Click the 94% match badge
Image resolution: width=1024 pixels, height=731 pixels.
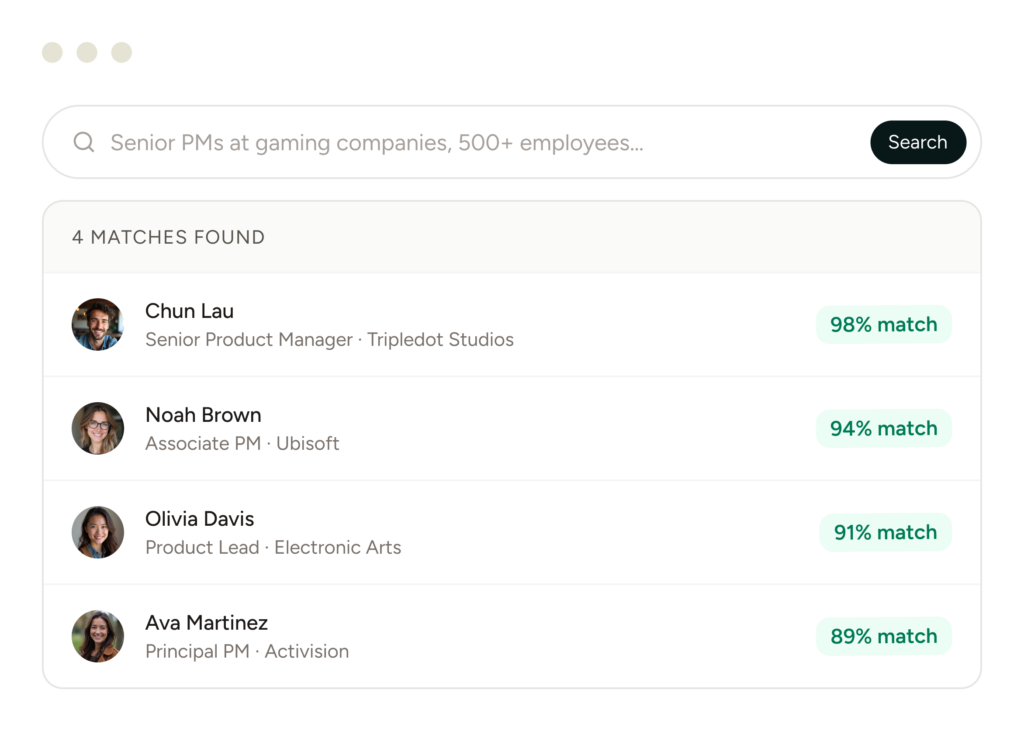(883, 428)
